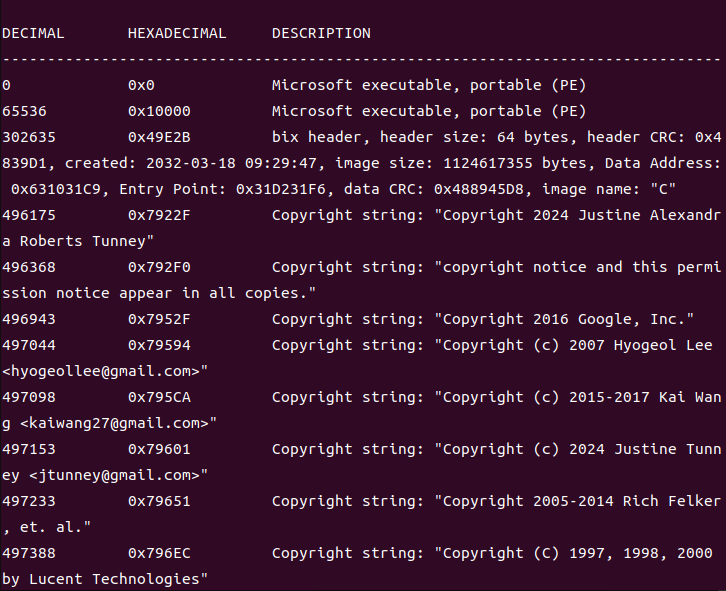Click decimal offset 65536
This screenshot has width=726, height=591.
click(24, 111)
